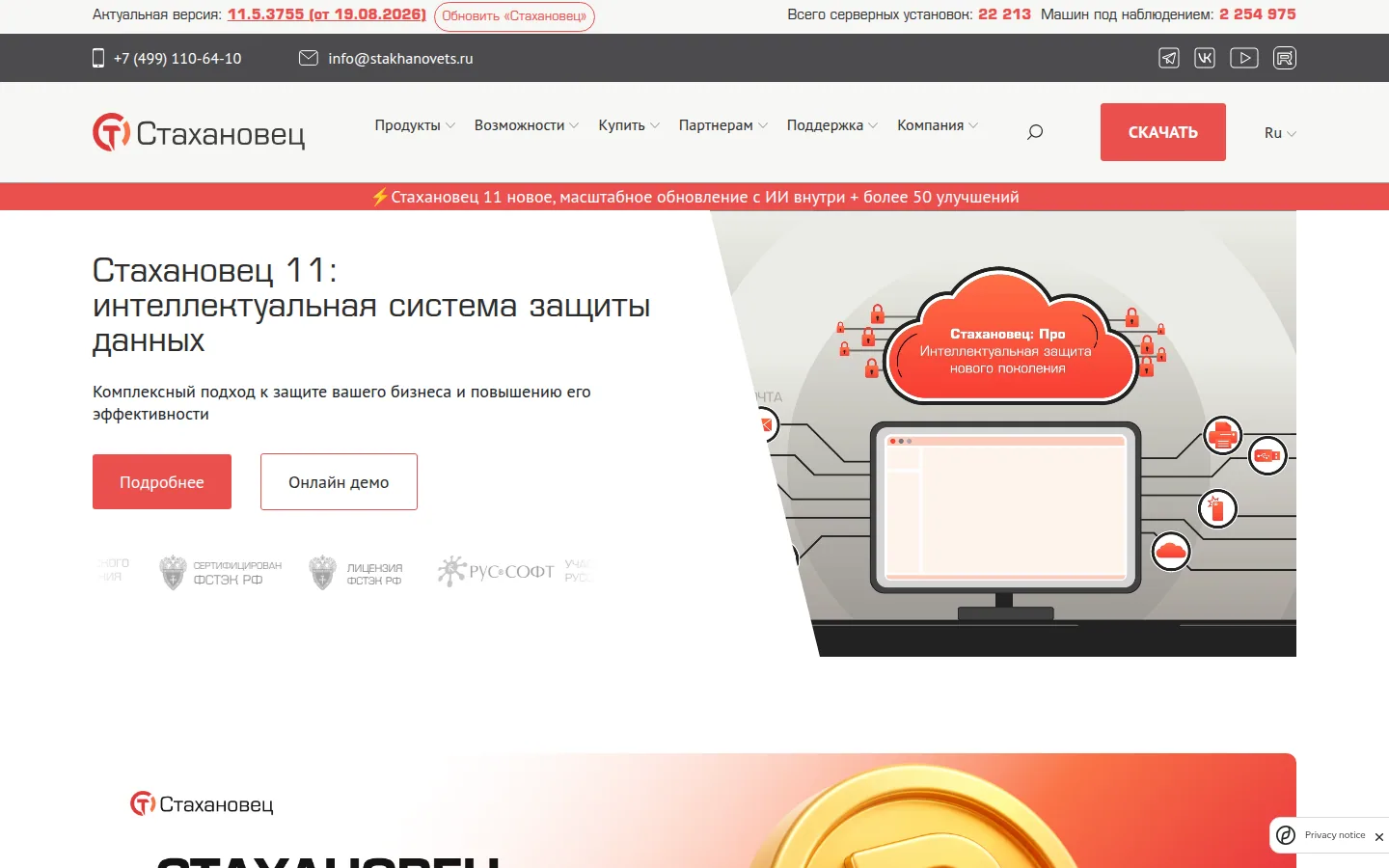Open the Telegram social icon

tap(1169, 58)
